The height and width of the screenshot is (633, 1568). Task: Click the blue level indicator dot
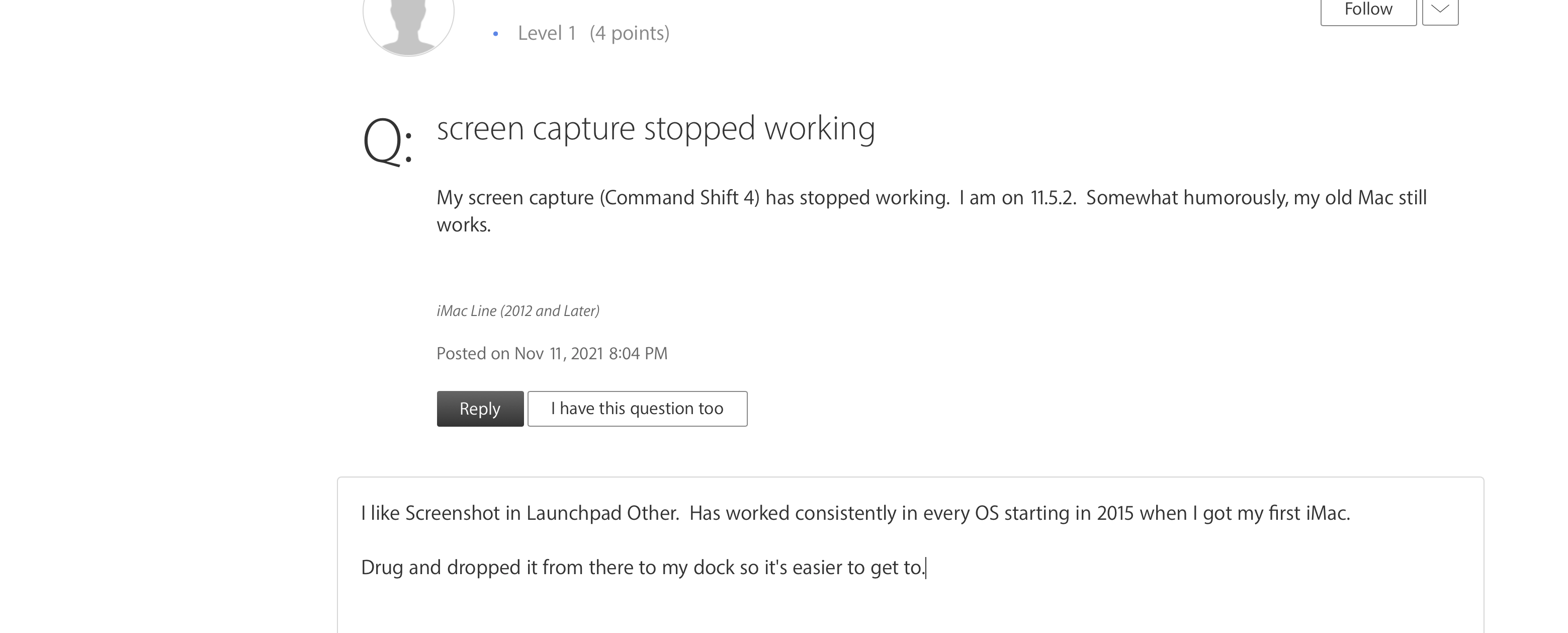[495, 35]
